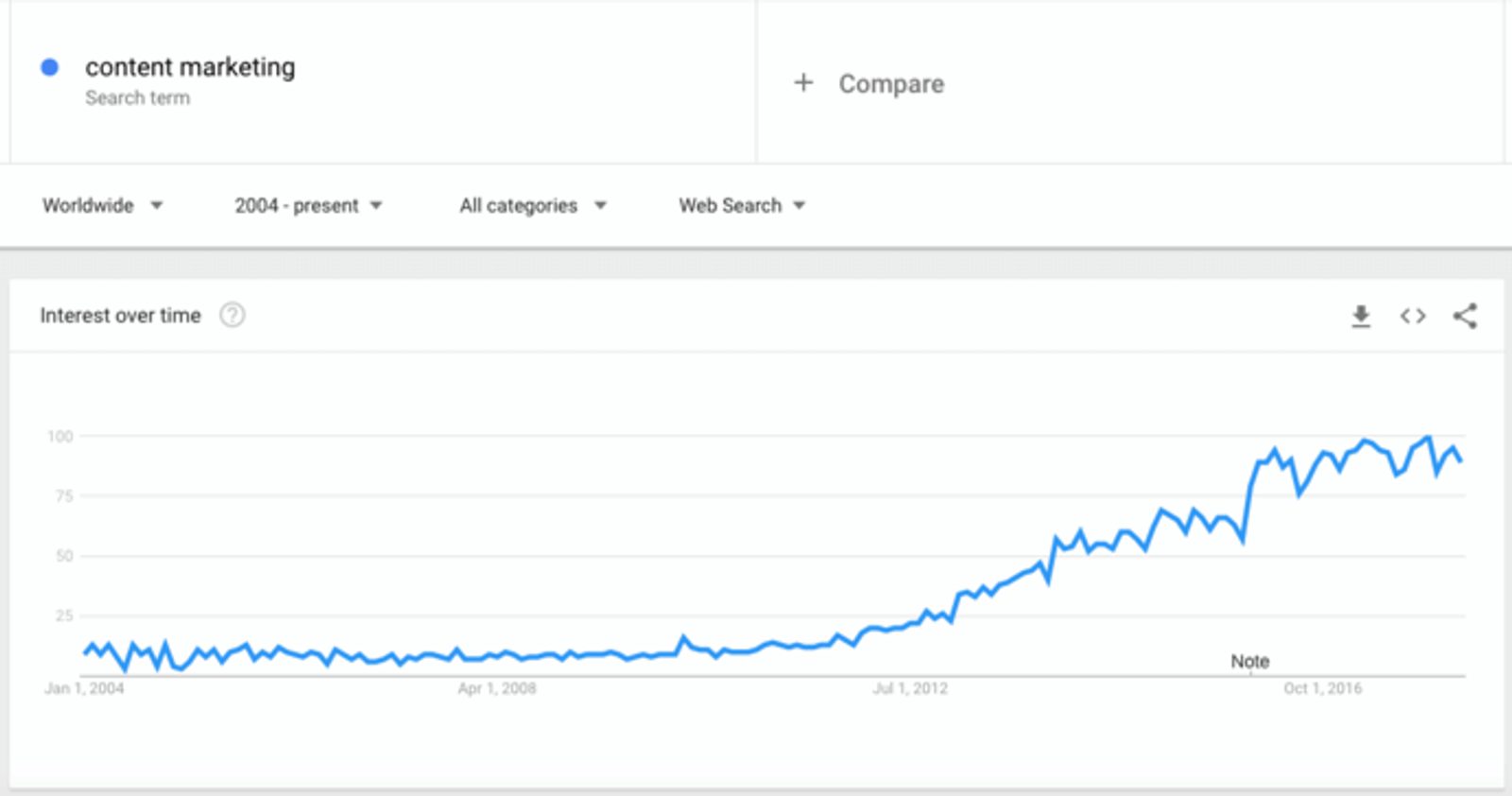1512x796 pixels.
Task: Open the help tooltip next to Interest over time
Action: click(x=232, y=315)
